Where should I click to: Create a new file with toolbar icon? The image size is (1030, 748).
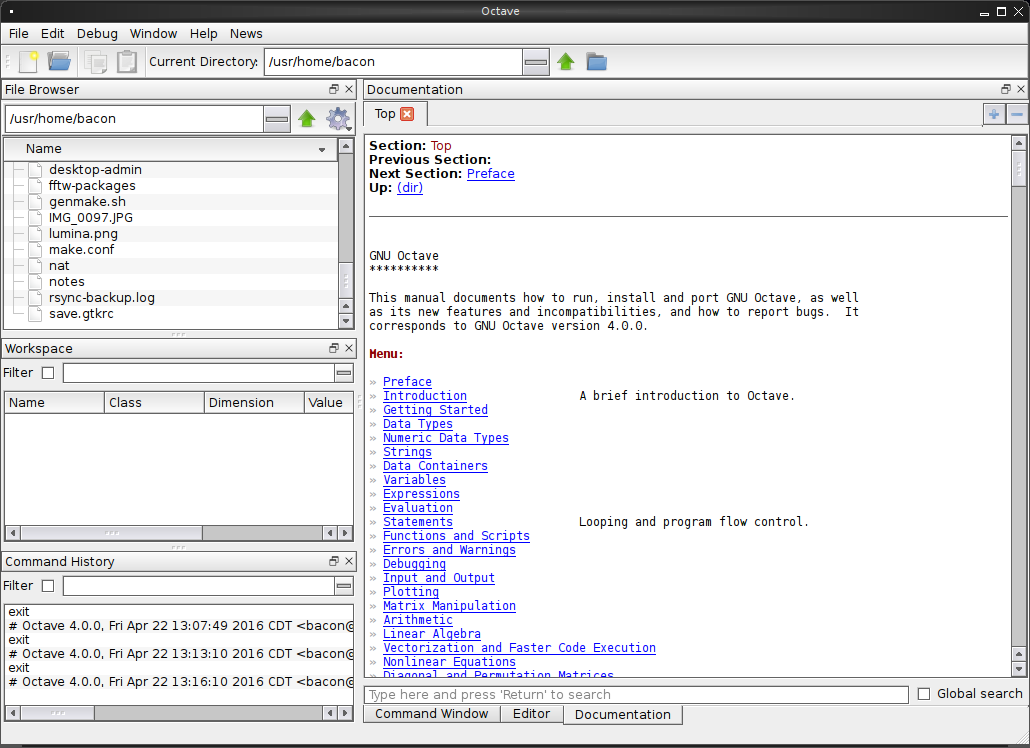(x=28, y=62)
